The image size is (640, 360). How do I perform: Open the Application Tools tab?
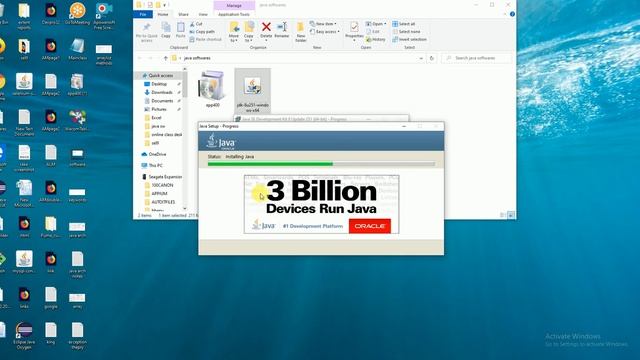234,14
